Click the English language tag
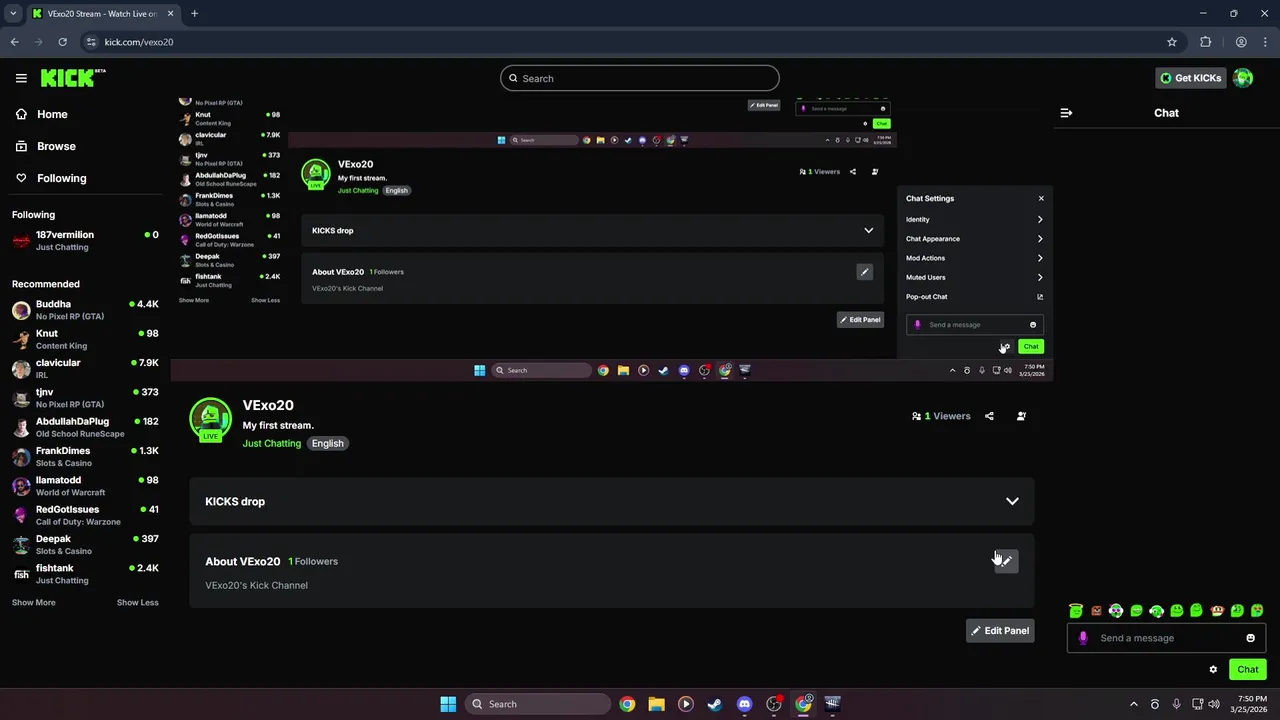Screen dimensions: 1280x720 click(x=327, y=443)
